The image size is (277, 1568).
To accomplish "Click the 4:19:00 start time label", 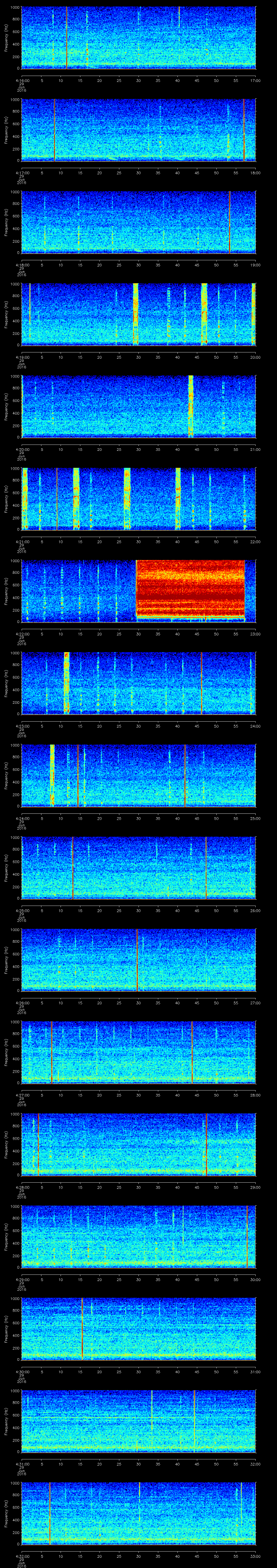I will [x=22, y=357].
